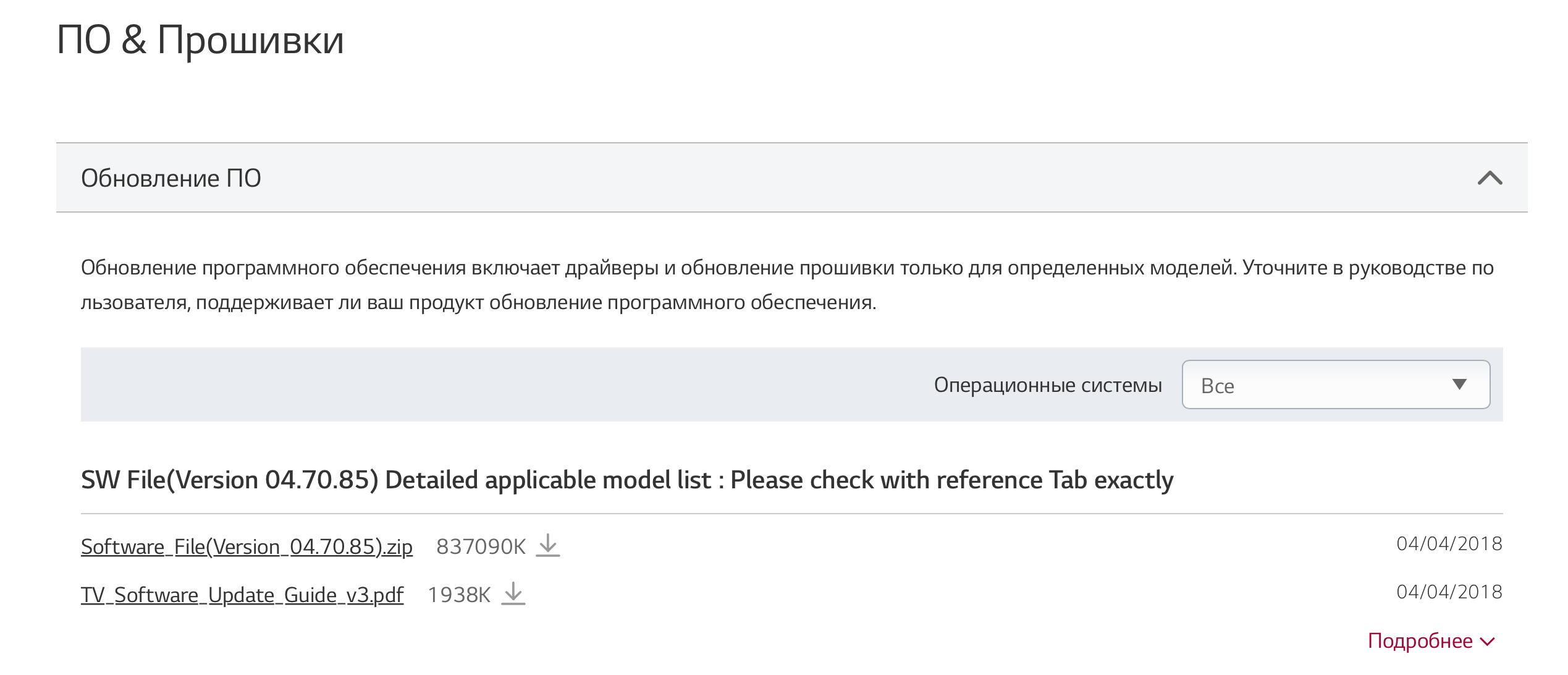Screen dimensions: 1568x675
Task: Click the 04/04/2018 date on the PDF guide row
Action: [x=1449, y=592]
